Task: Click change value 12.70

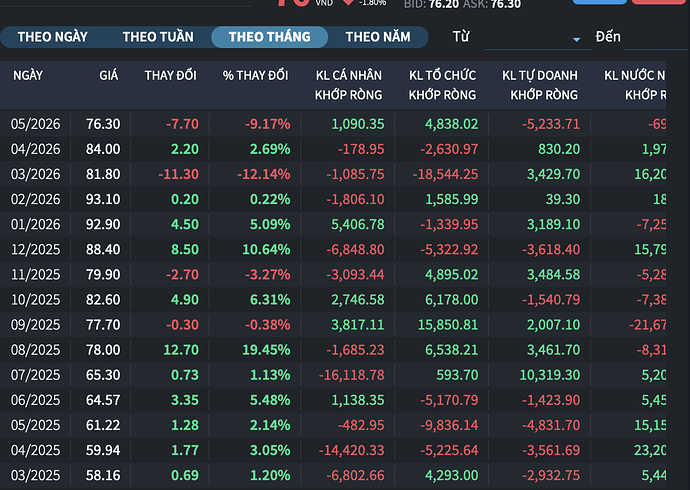Action: pos(181,350)
